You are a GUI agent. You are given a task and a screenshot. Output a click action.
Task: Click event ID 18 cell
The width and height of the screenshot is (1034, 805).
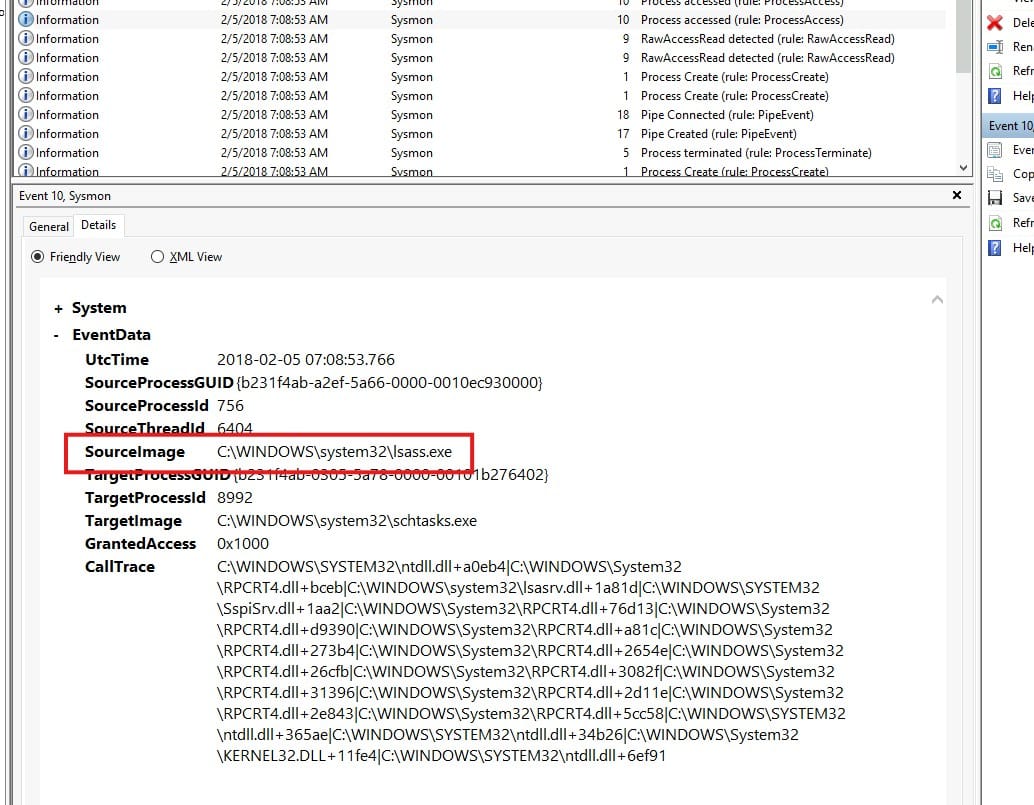pyautogui.click(x=623, y=115)
